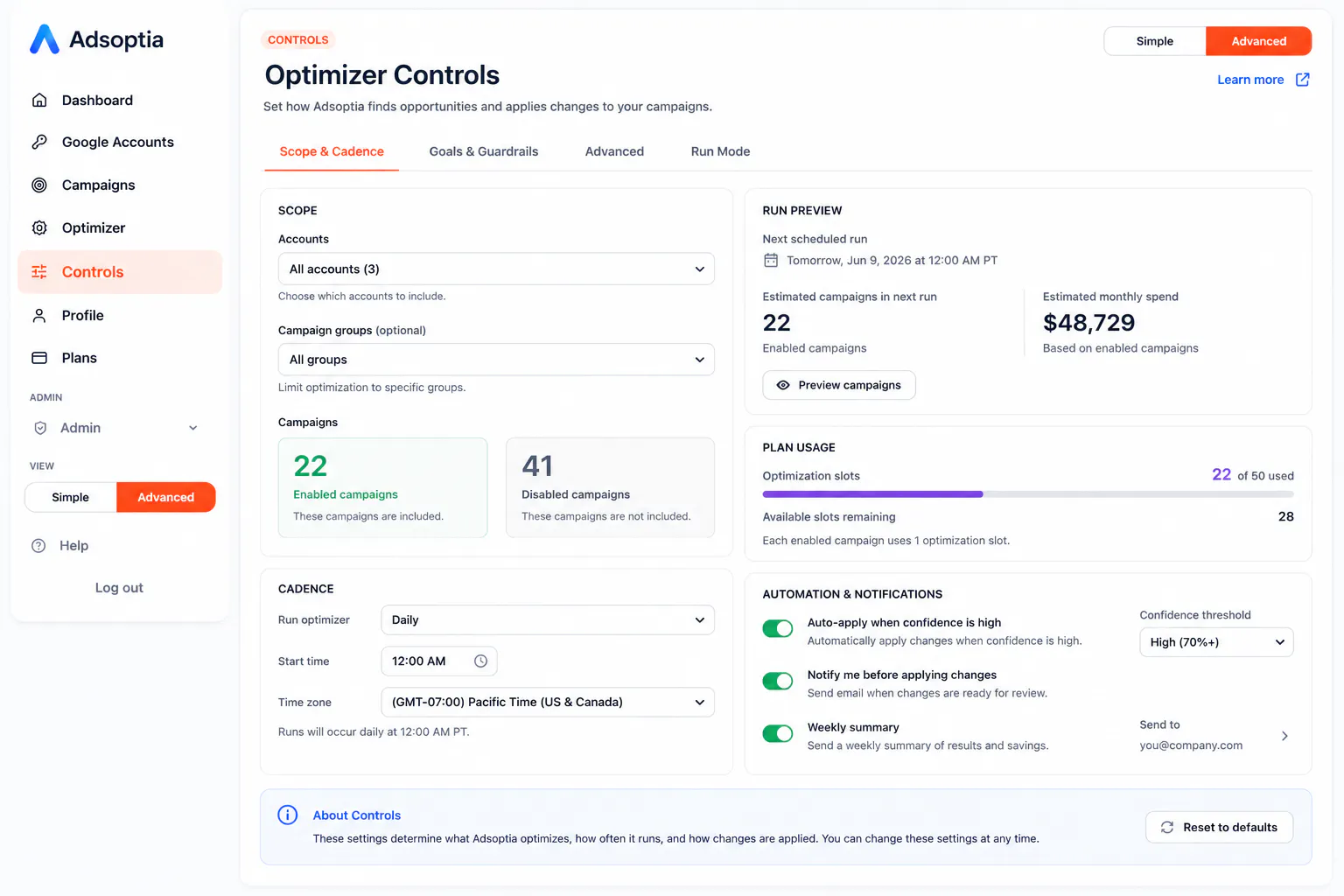Toggle Notify me before applying changes
This screenshot has height=896, width=1344.
pos(778,681)
